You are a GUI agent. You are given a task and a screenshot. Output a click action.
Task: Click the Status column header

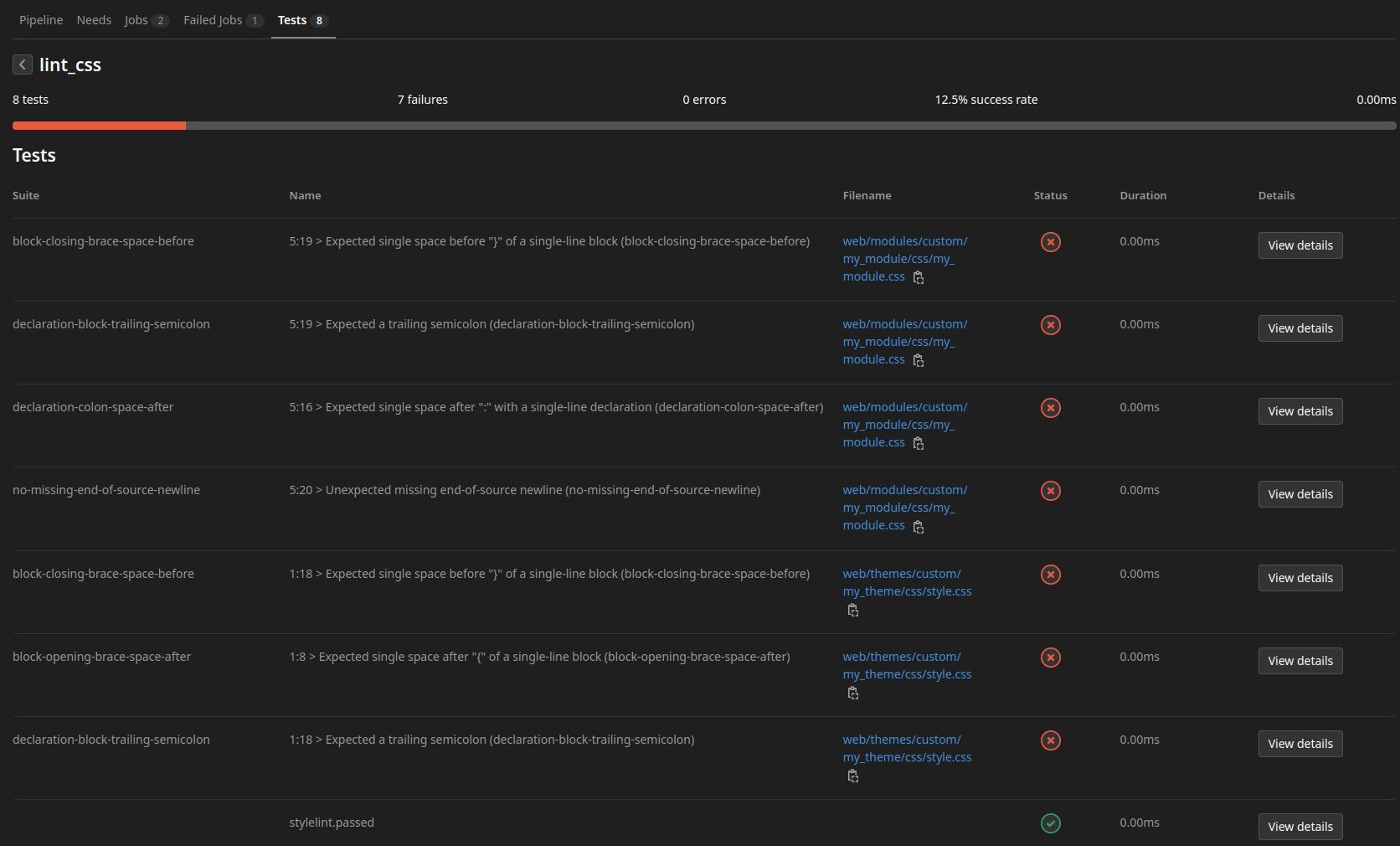[x=1050, y=195]
